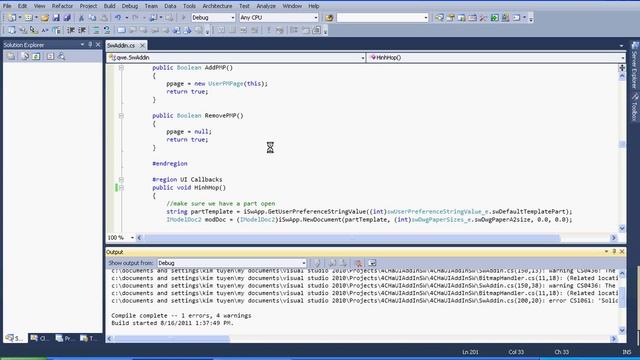The image size is (640, 360).
Task: Collapse the HinhHop() method outline
Action: [x=121, y=188]
